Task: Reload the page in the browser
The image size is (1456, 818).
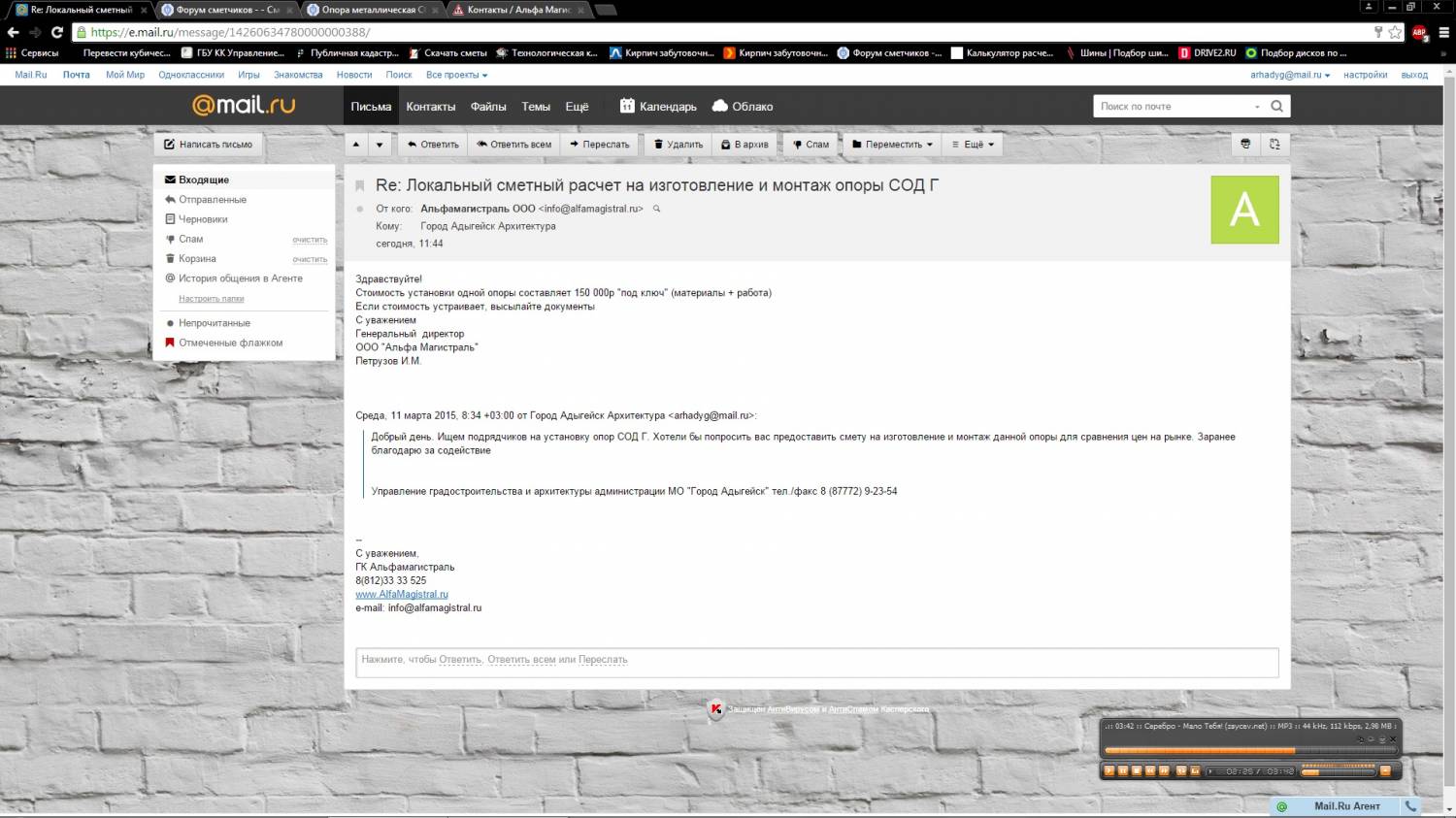Action: click(56, 32)
